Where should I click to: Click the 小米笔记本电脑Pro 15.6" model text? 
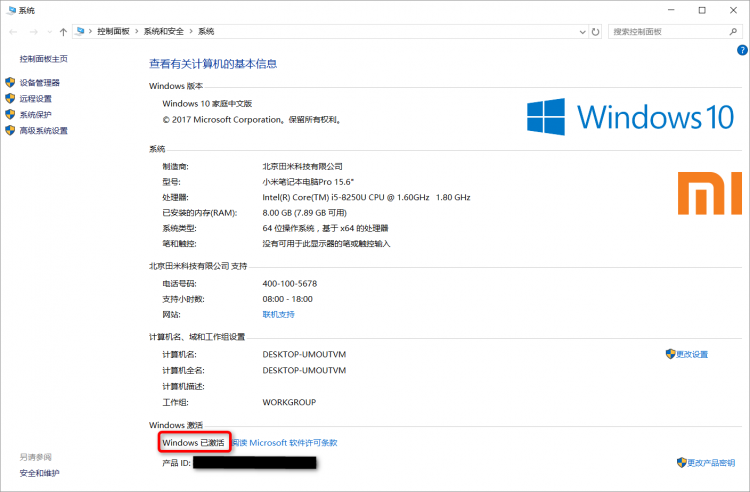(308, 182)
